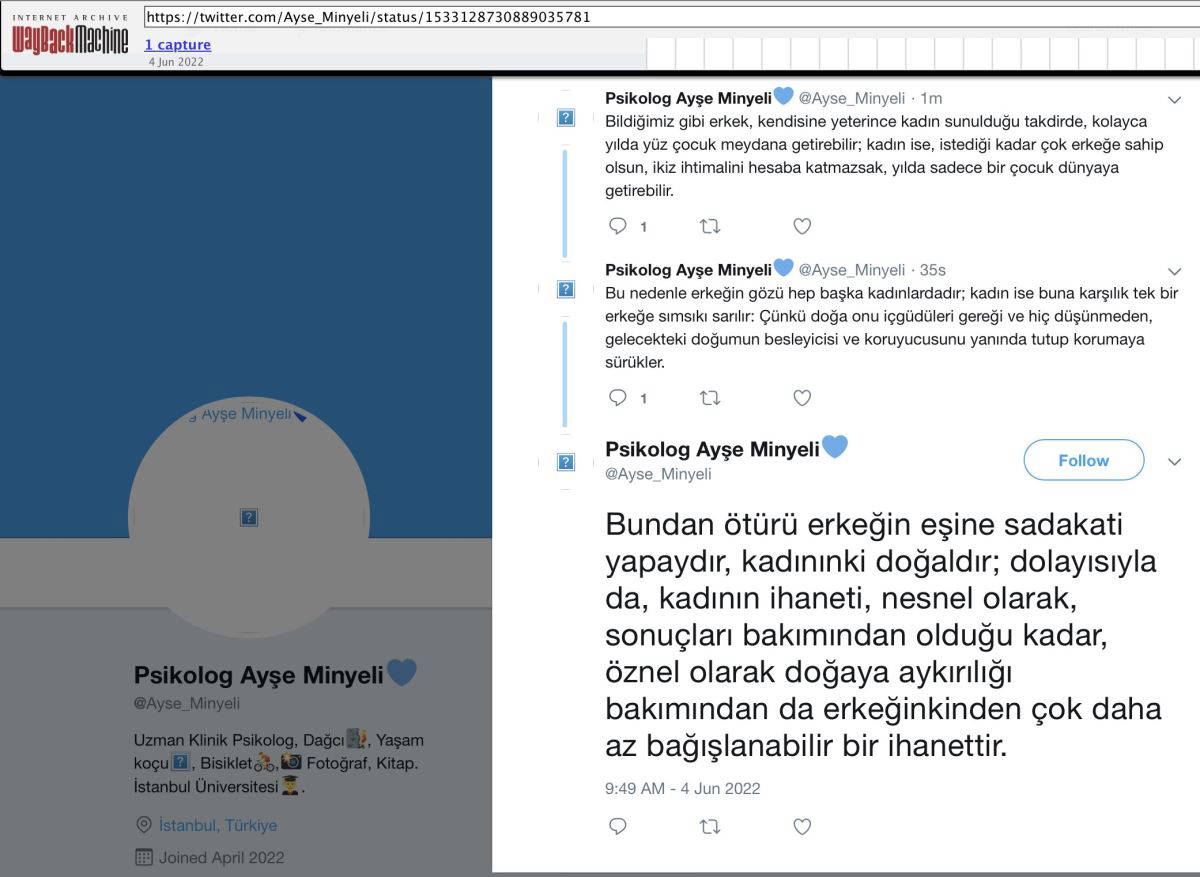1200x877 pixels.
Task: Expand the chevron menu beside Follow button
Action: tap(1175, 461)
